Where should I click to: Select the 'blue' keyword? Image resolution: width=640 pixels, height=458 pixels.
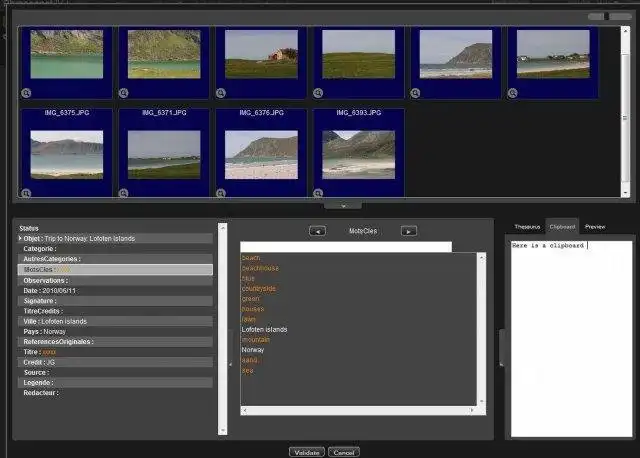248,278
